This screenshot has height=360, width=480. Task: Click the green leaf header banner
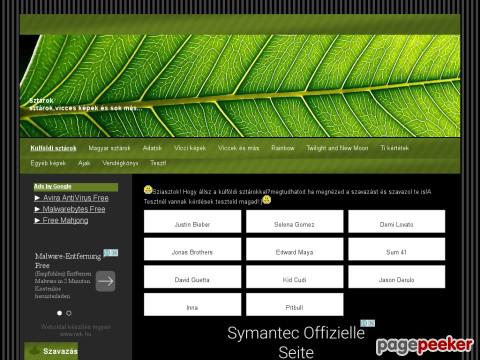pyautogui.click(x=240, y=86)
